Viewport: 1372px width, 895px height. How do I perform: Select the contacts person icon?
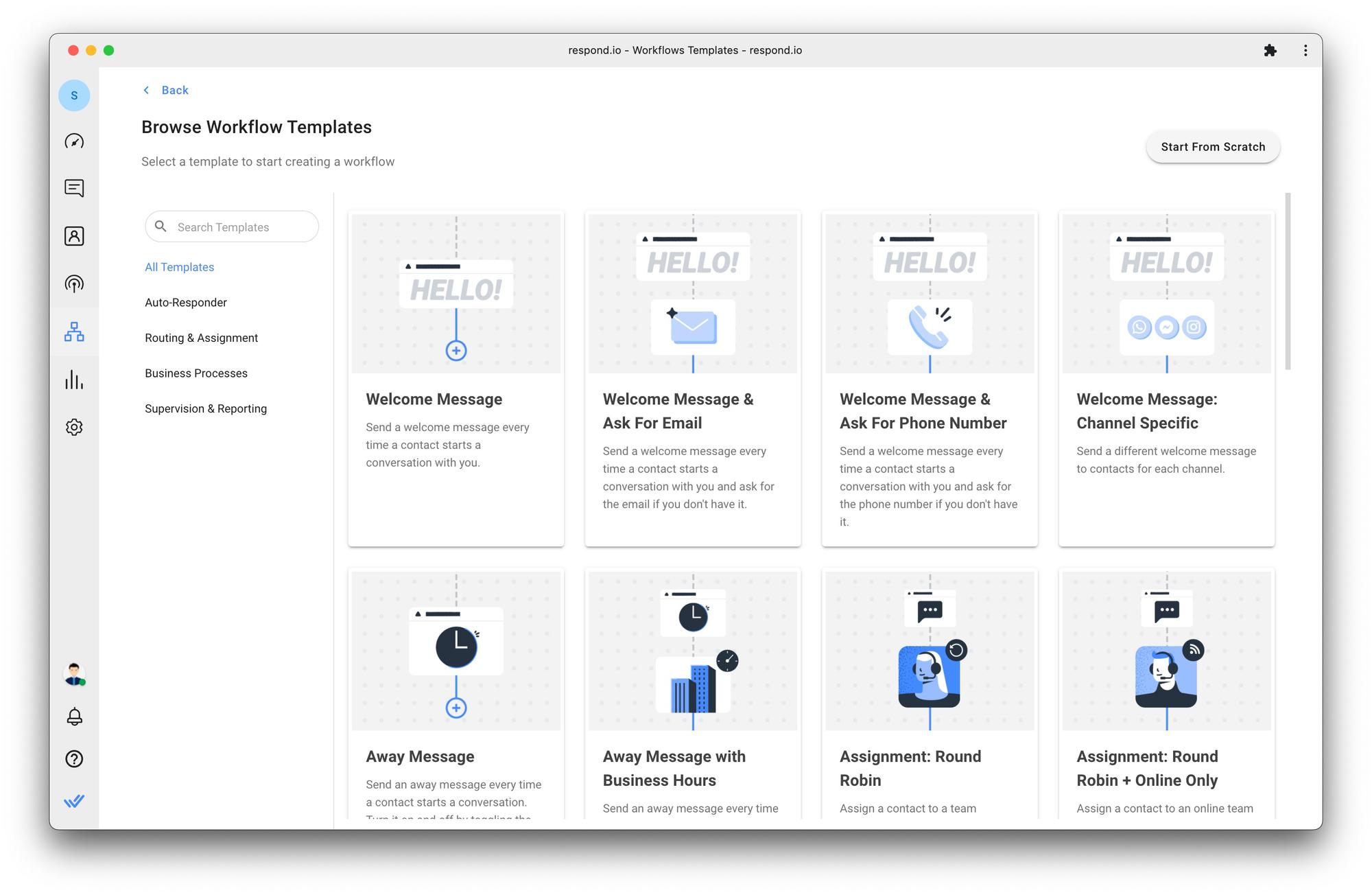(75, 235)
